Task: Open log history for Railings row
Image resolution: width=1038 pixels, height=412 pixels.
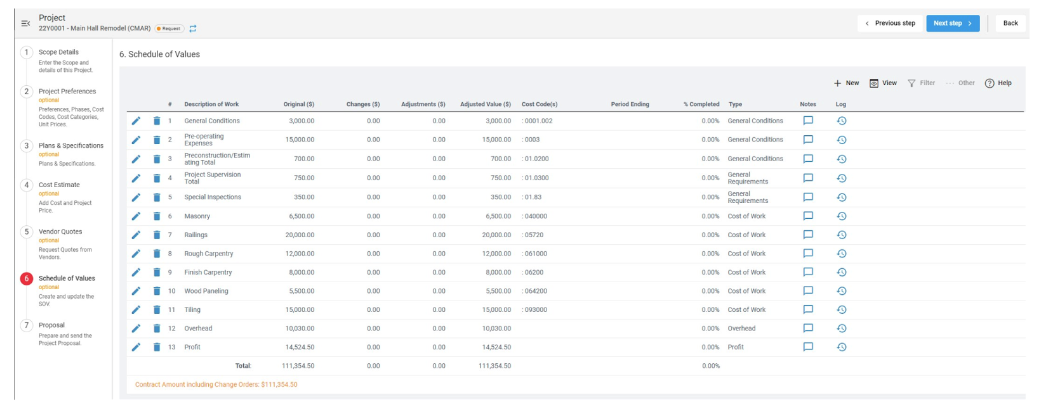Action: click(841, 234)
